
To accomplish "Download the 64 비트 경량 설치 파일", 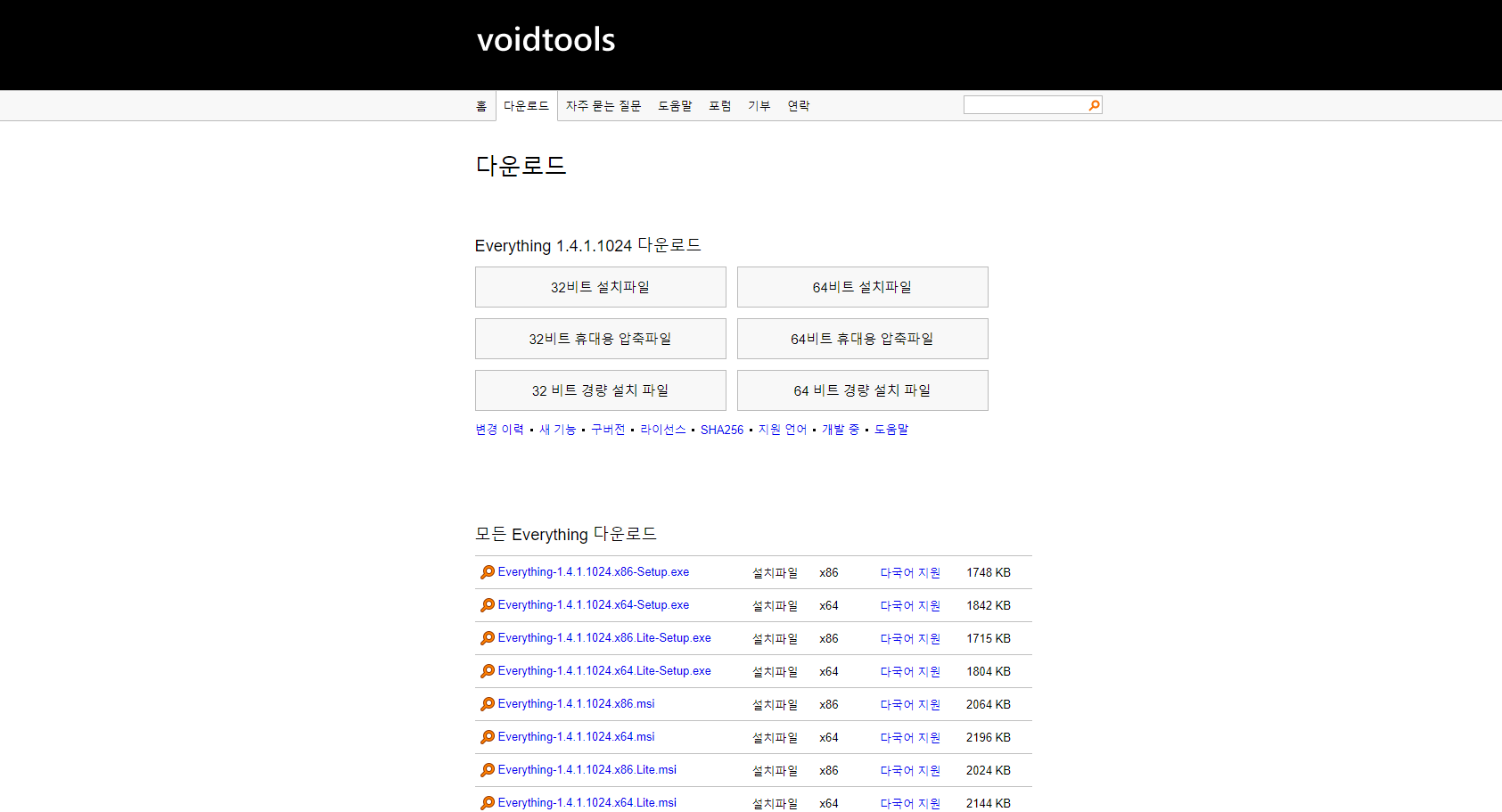I will tap(862, 390).
